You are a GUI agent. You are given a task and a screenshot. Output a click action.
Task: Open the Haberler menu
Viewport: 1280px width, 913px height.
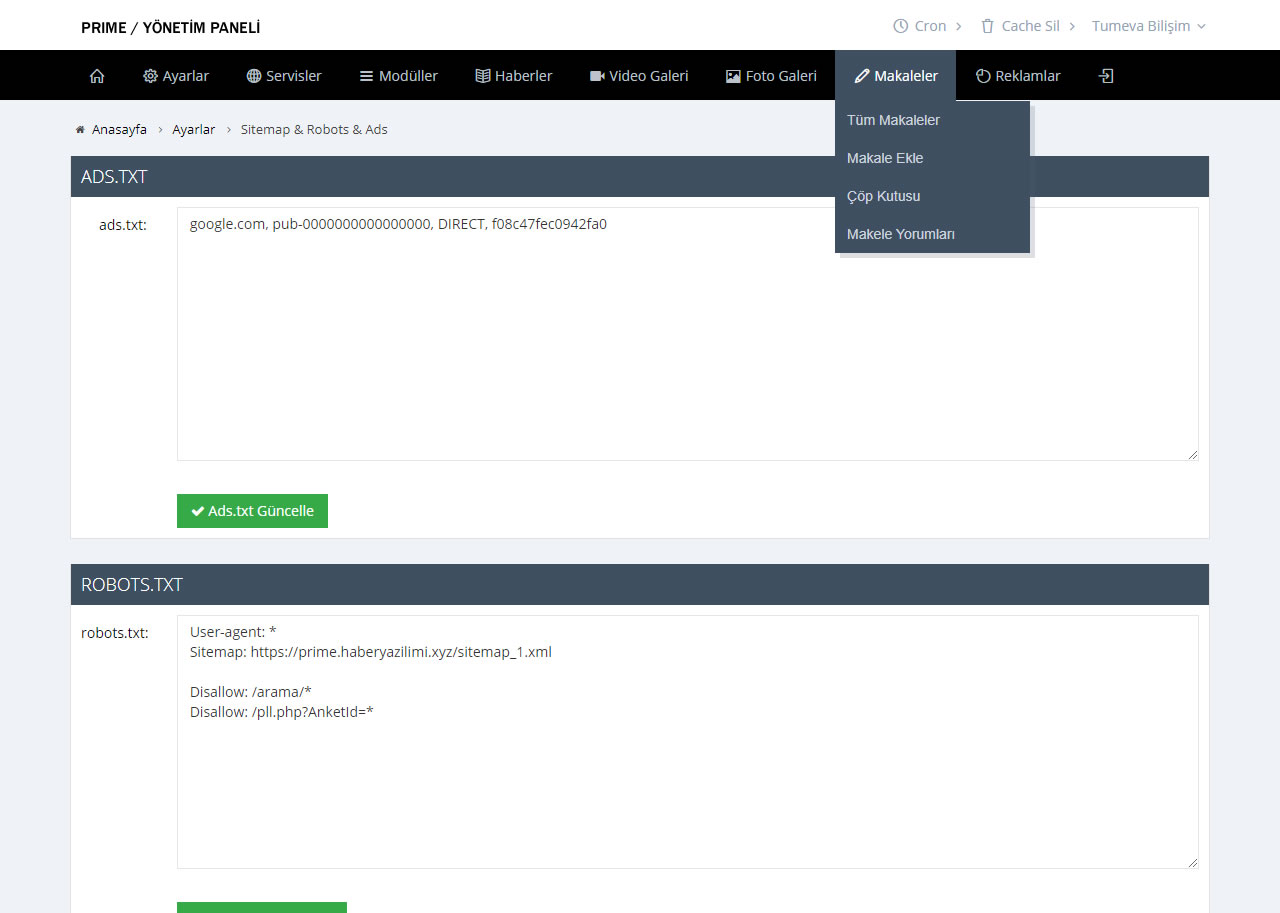(514, 76)
